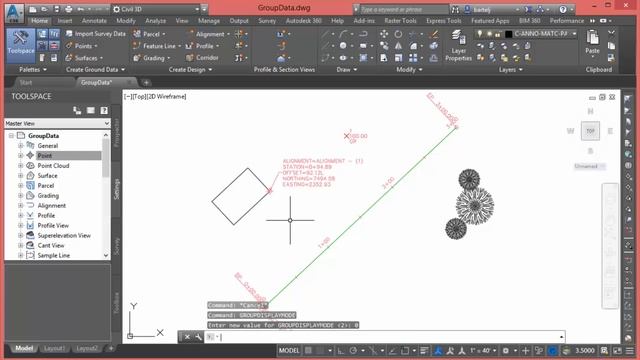Click the Help question mark icon
The image size is (640, 360).
tap(563, 9)
